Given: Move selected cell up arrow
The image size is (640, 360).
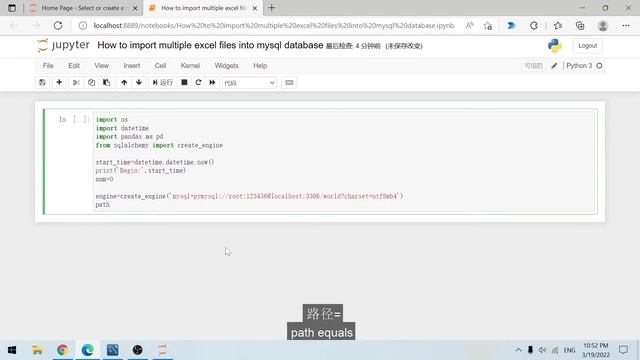Looking at the screenshot, I should 124,82.
